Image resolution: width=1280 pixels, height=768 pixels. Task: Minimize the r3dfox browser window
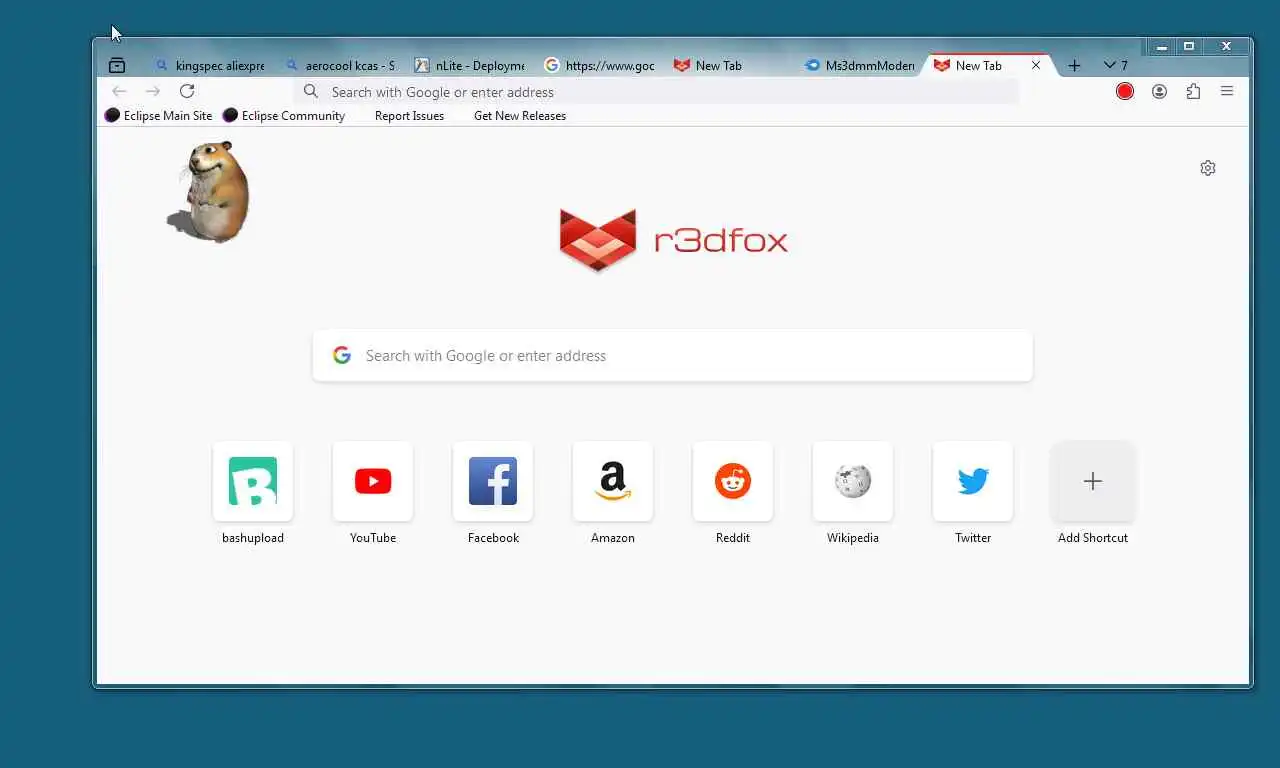pos(1161,46)
